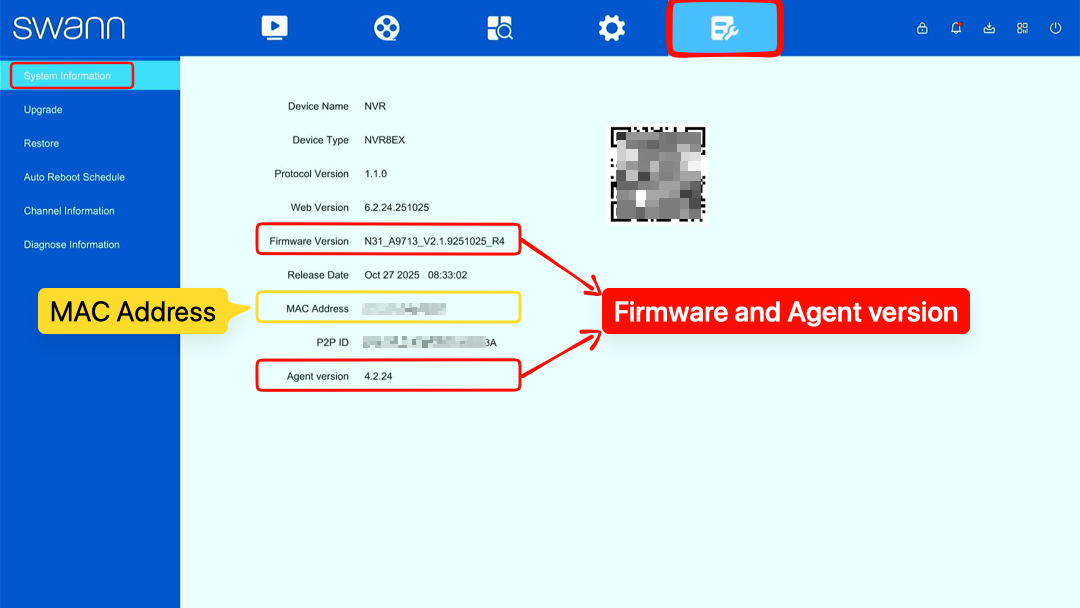The image size is (1080, 608).
Task: Open the Playback film reel icon
Action: [386, 28]
